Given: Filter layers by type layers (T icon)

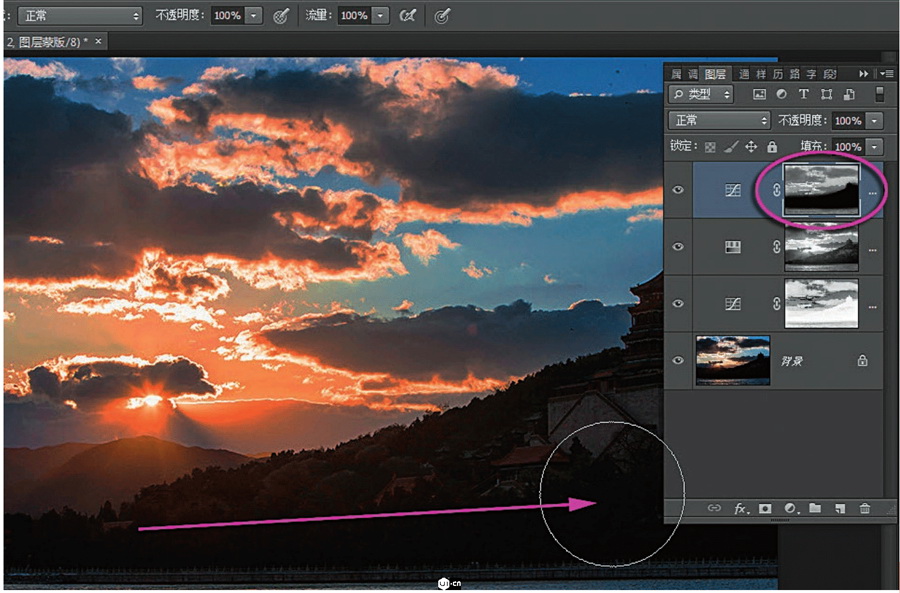Looking at the screenshot, I should pyautogui.click(x=803, y=94).
